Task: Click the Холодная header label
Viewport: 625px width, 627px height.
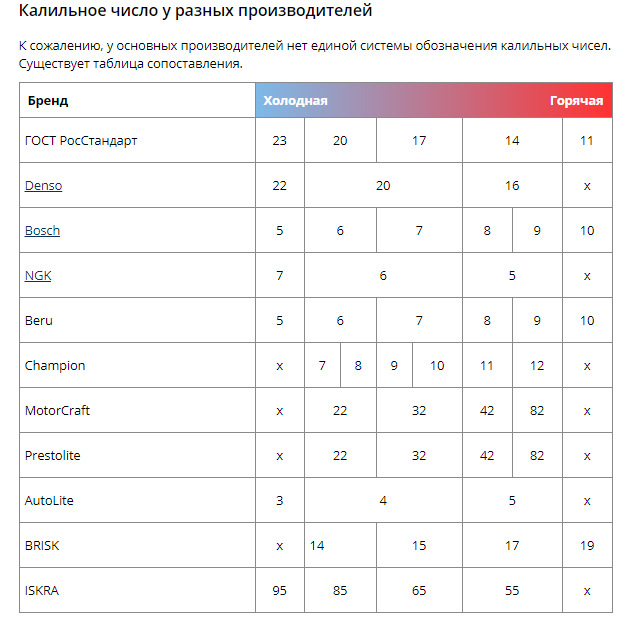Action: click(295, 100)
